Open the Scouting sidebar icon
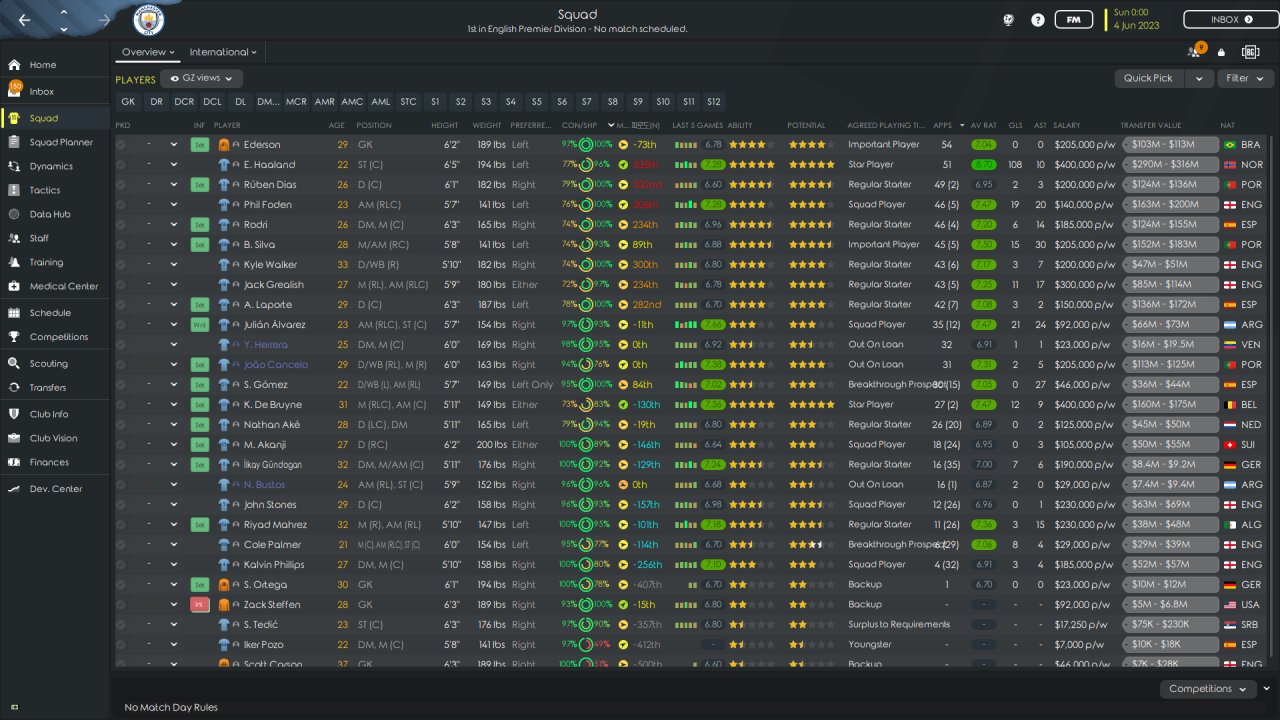The width and height of the screenshot is (1280, 720). (x=14, y=364)
